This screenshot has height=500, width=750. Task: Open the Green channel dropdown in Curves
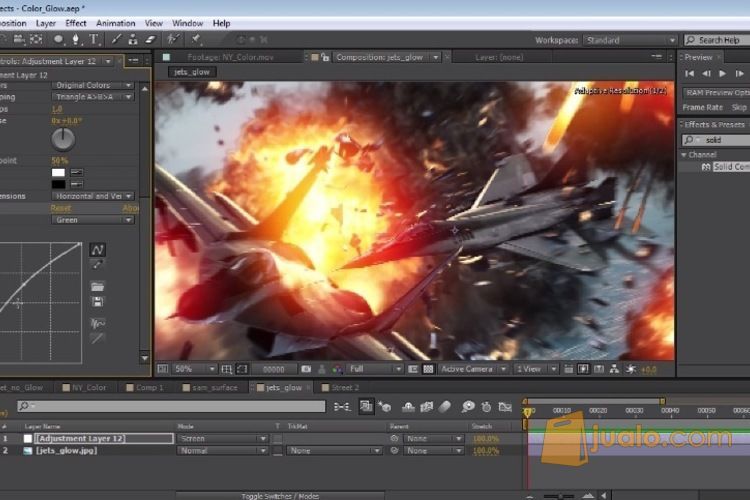click(93, 220)
